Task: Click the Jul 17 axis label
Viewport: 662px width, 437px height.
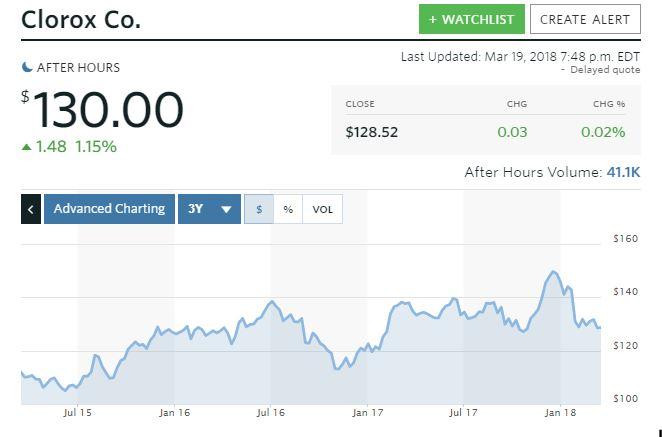Action: (463, 413)
